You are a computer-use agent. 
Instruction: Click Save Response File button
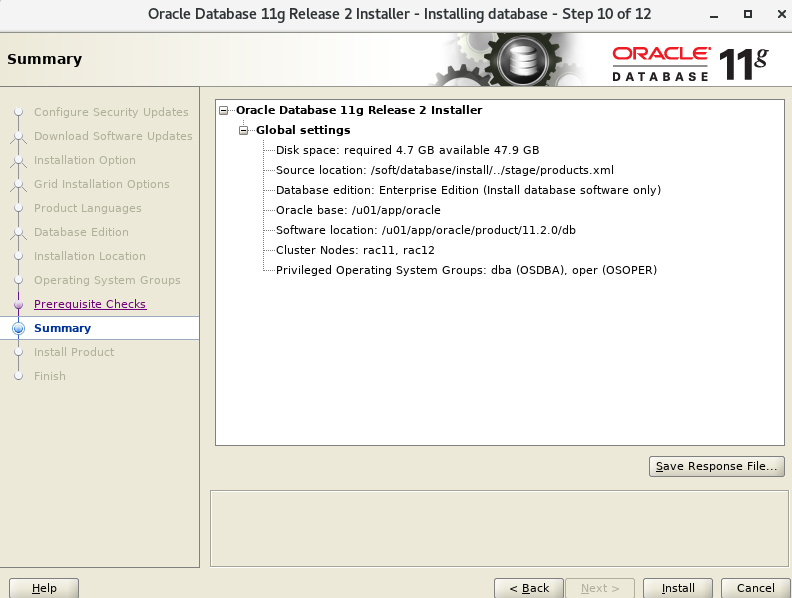point(715,466)
